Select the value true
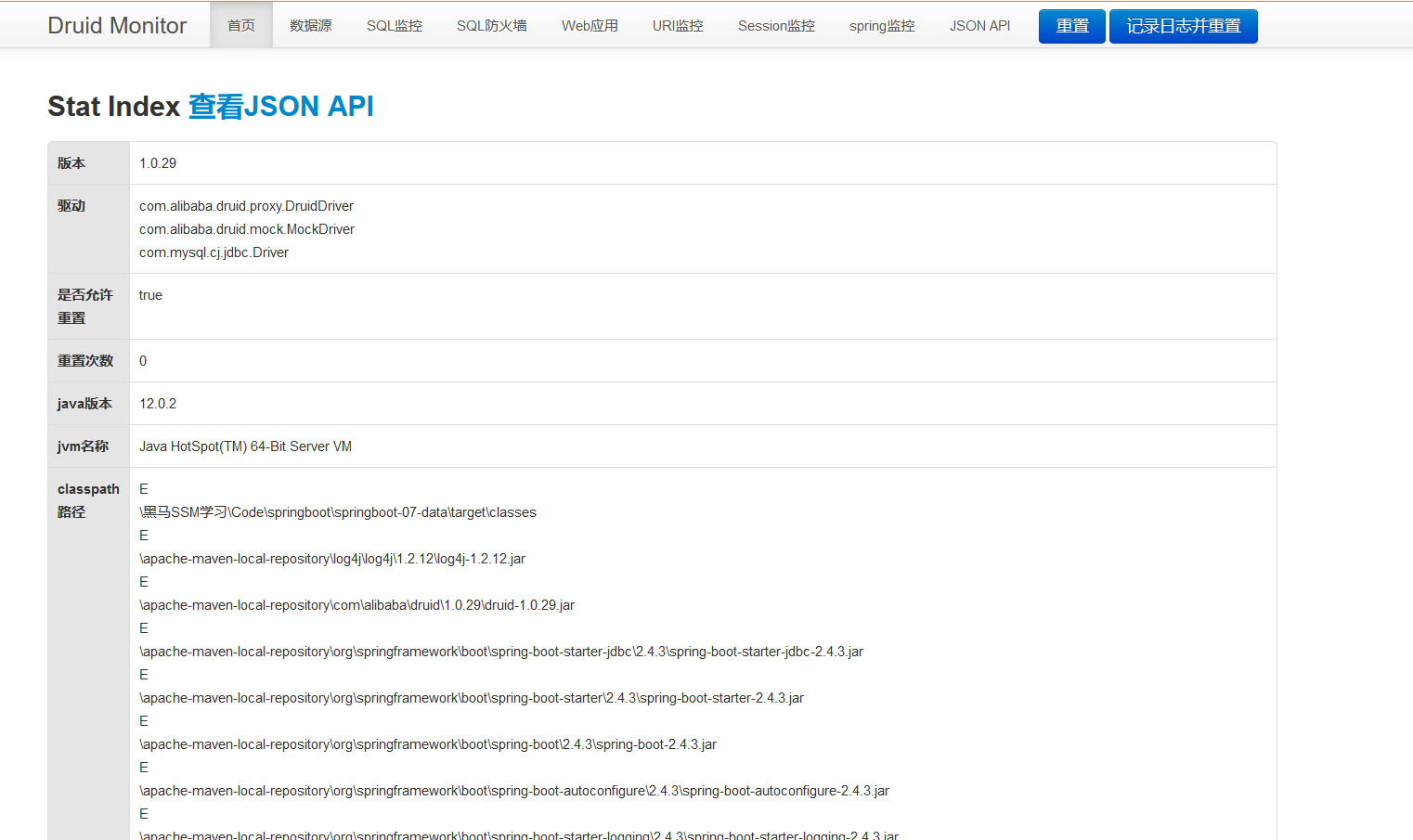 coord(150,295)
